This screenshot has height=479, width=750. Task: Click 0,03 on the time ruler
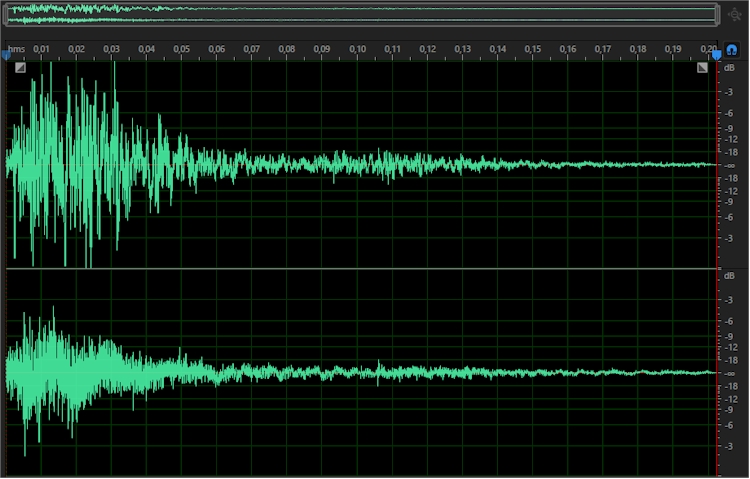pos(111,49)
